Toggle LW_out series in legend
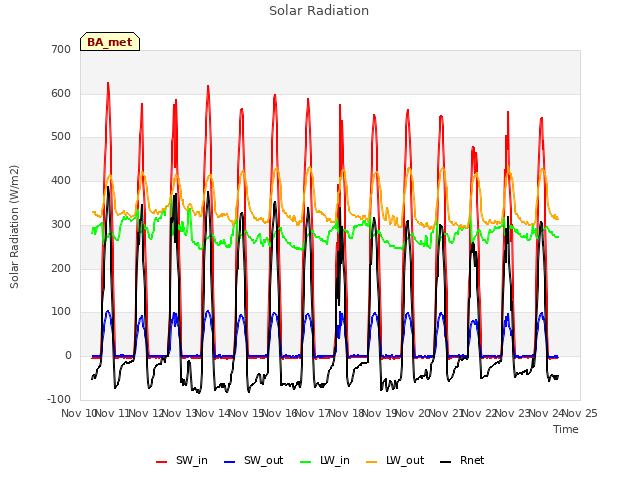Image resolution: width=640 pixels, height=480 pixels. coord(395,460)
